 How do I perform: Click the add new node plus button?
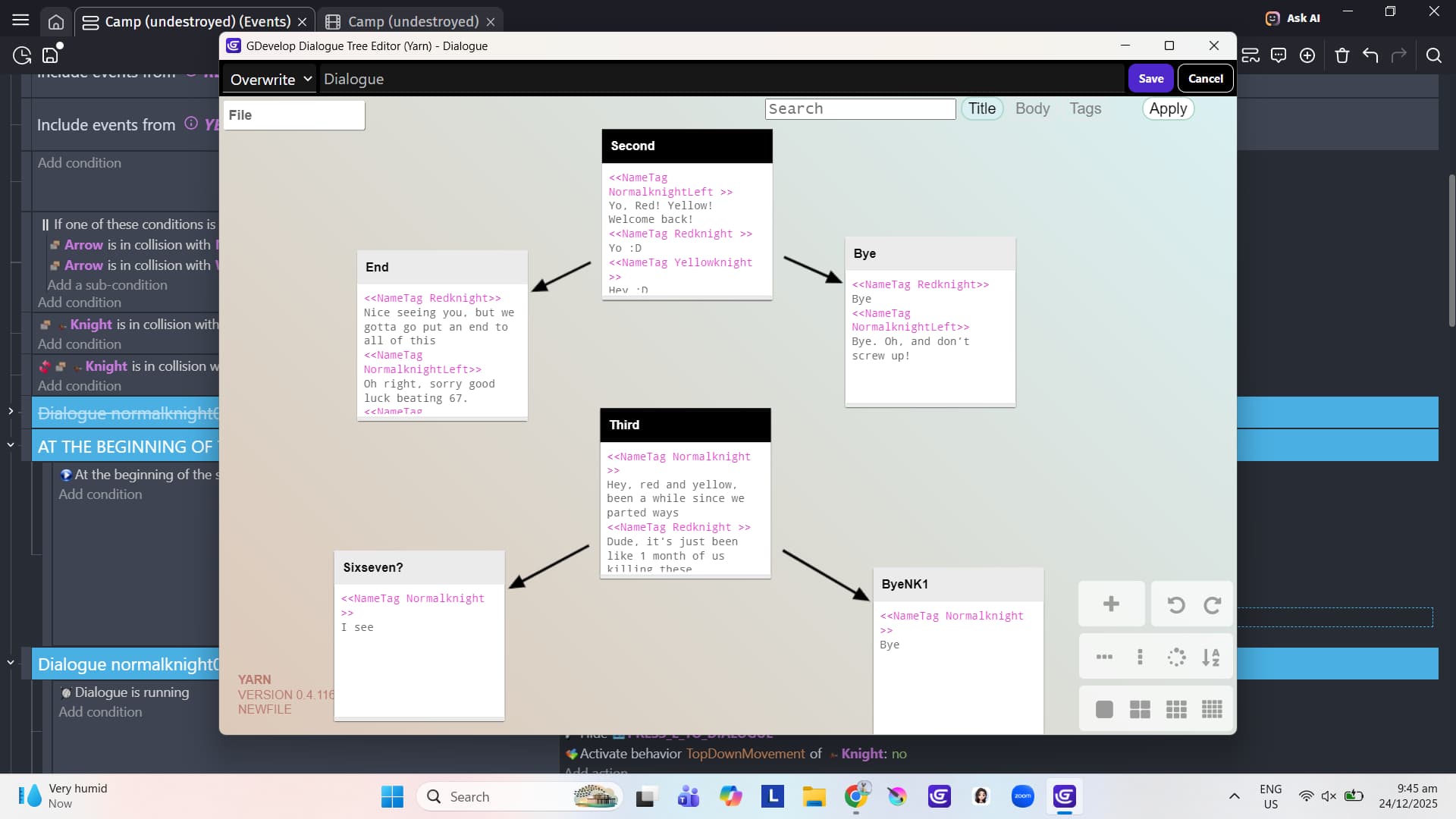1111,604
